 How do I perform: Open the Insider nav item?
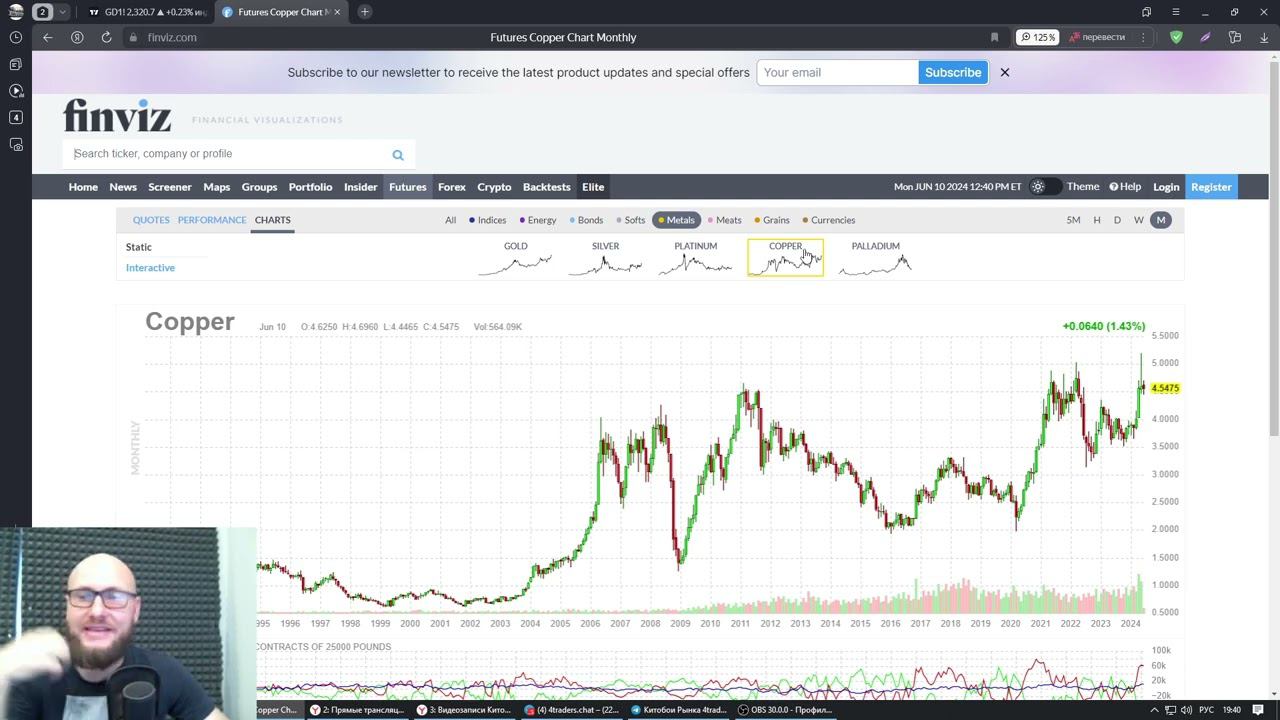tap(361, 187)
